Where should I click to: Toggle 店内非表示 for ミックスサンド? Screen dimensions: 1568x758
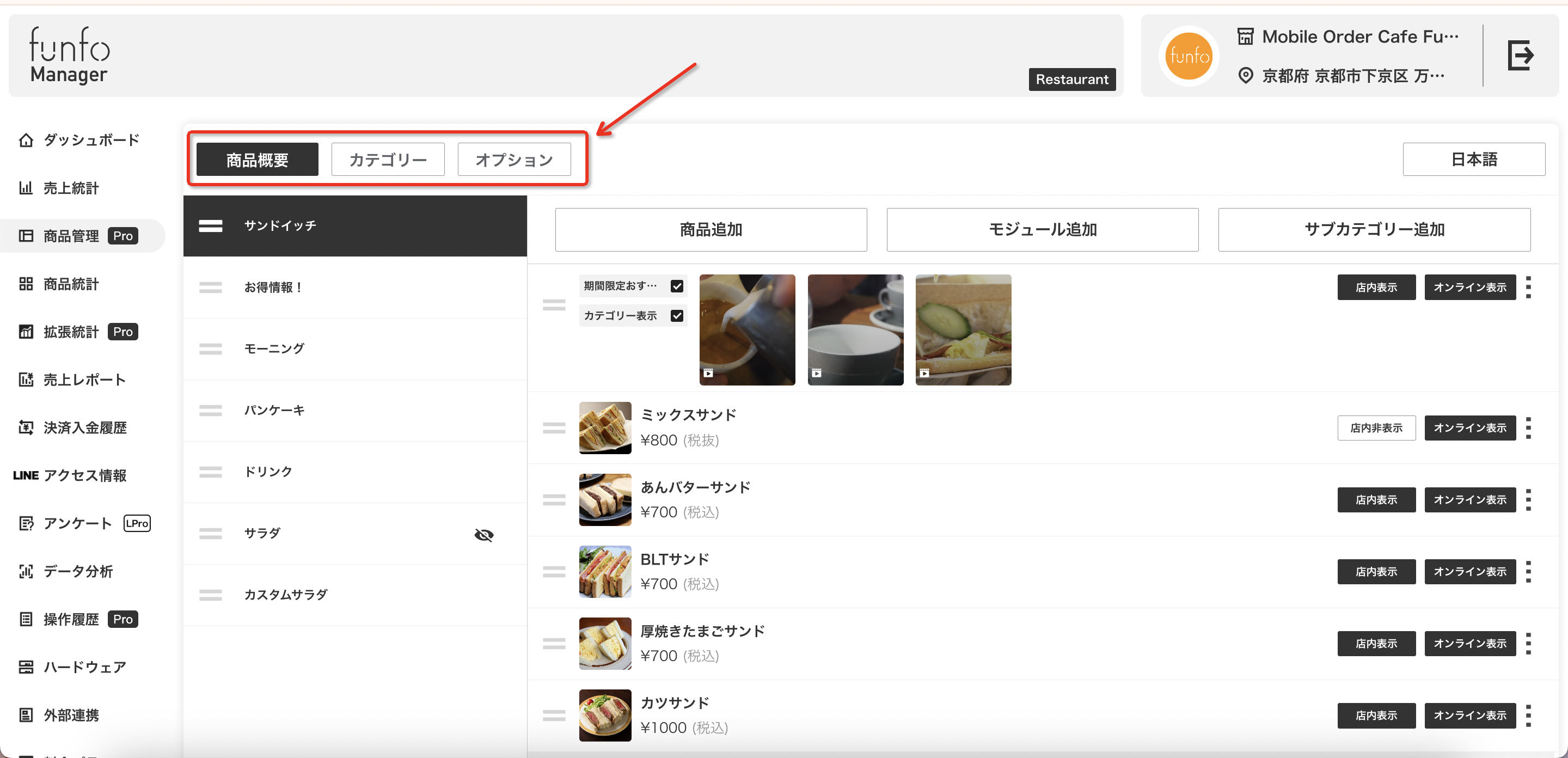click(x=1376, y=428)
